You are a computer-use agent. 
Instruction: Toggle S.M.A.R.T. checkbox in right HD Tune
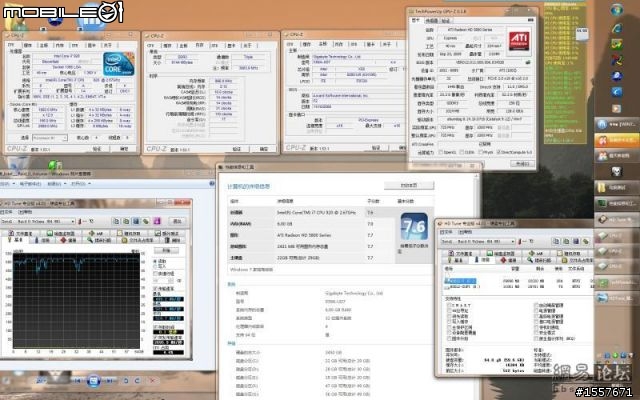[x=449, y=305]
